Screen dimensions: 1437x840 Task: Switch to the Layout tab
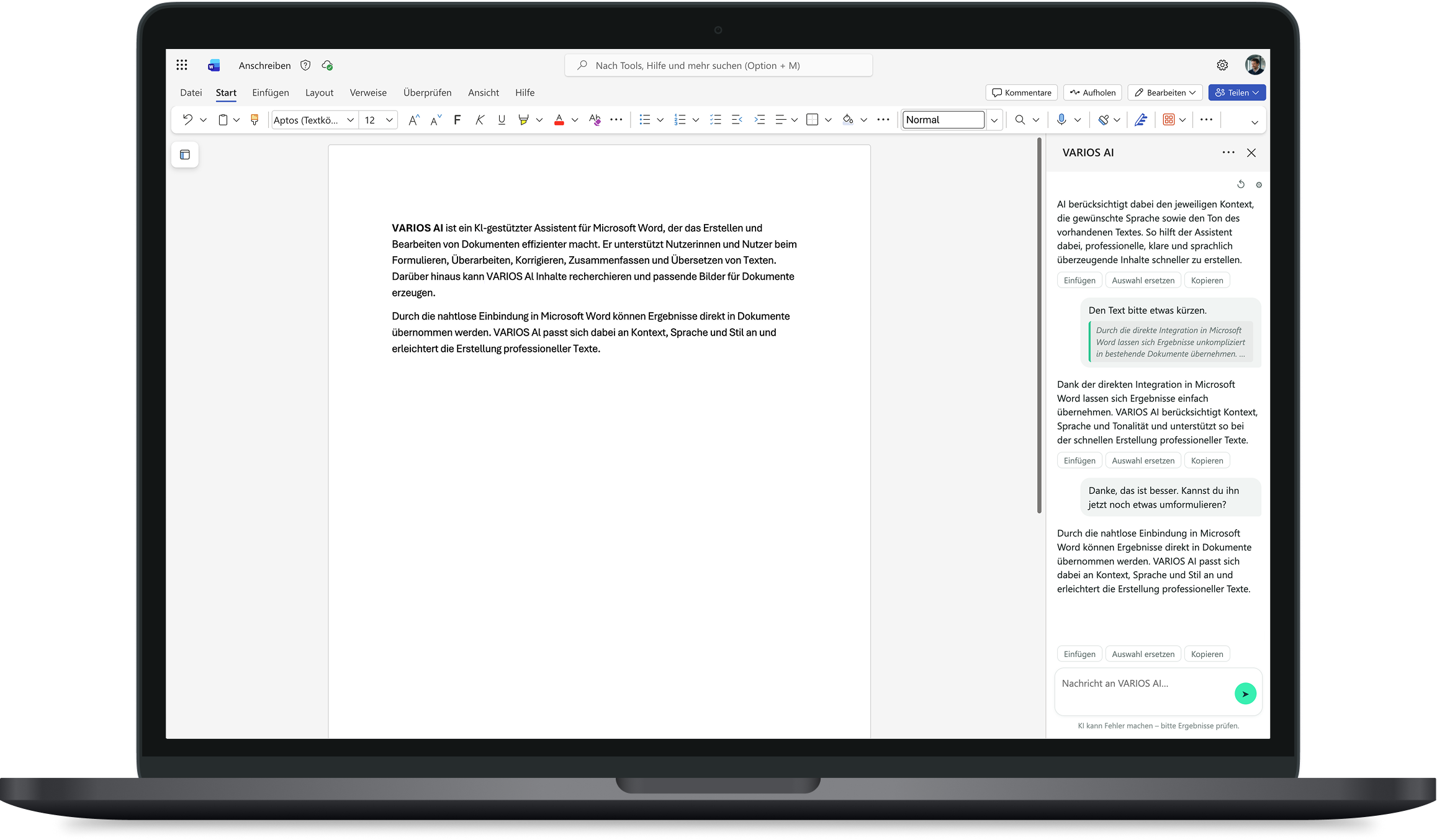[x=319, y=92]
